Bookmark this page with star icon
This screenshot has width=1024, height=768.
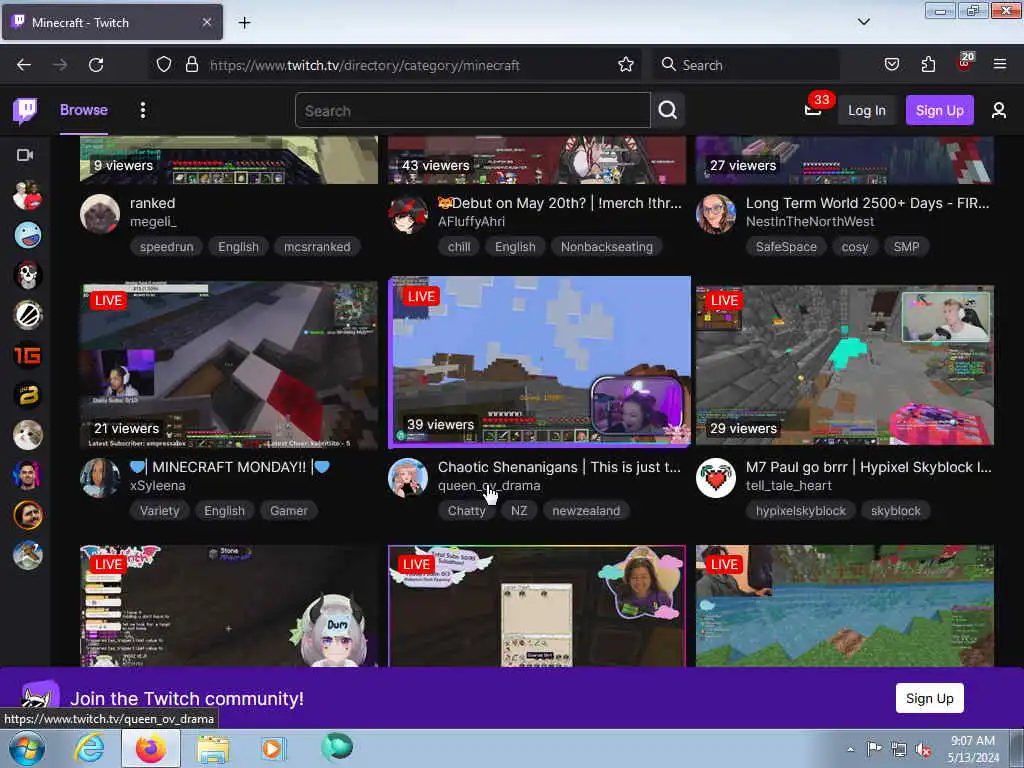(x=626, y=65)
